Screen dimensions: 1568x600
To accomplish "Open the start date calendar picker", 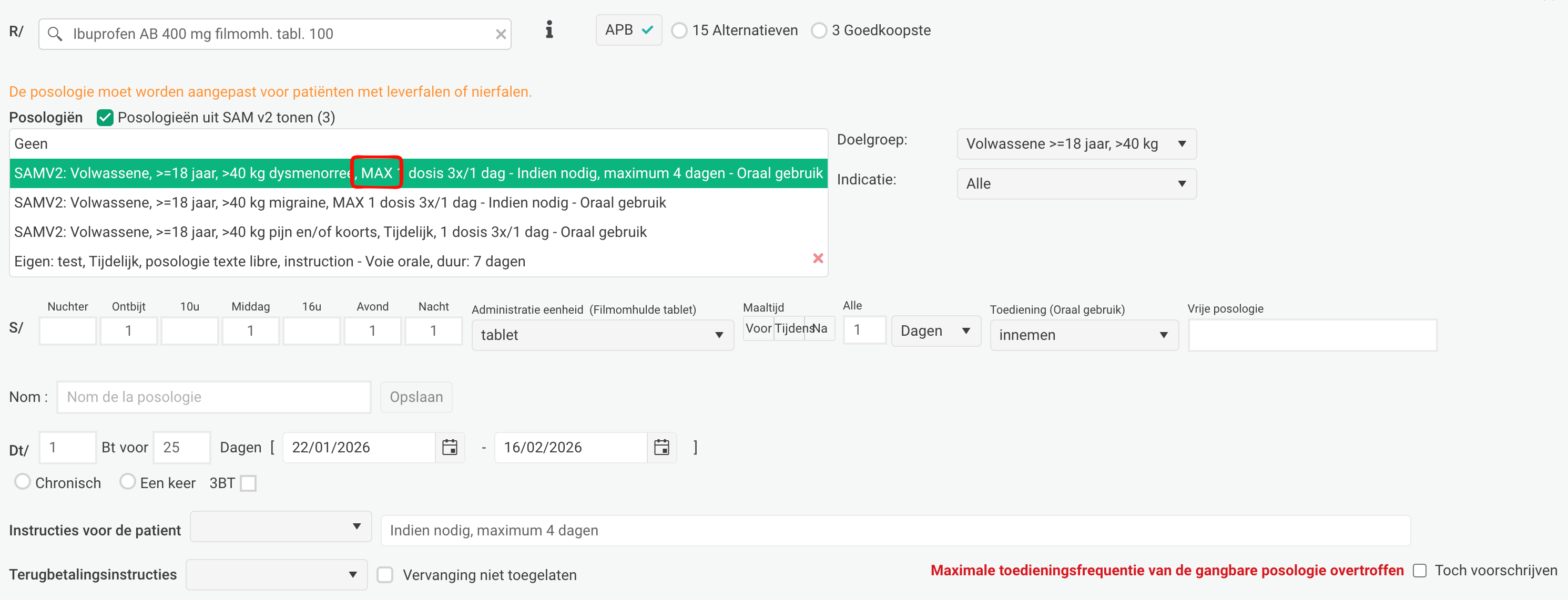I will click(449, 448).
